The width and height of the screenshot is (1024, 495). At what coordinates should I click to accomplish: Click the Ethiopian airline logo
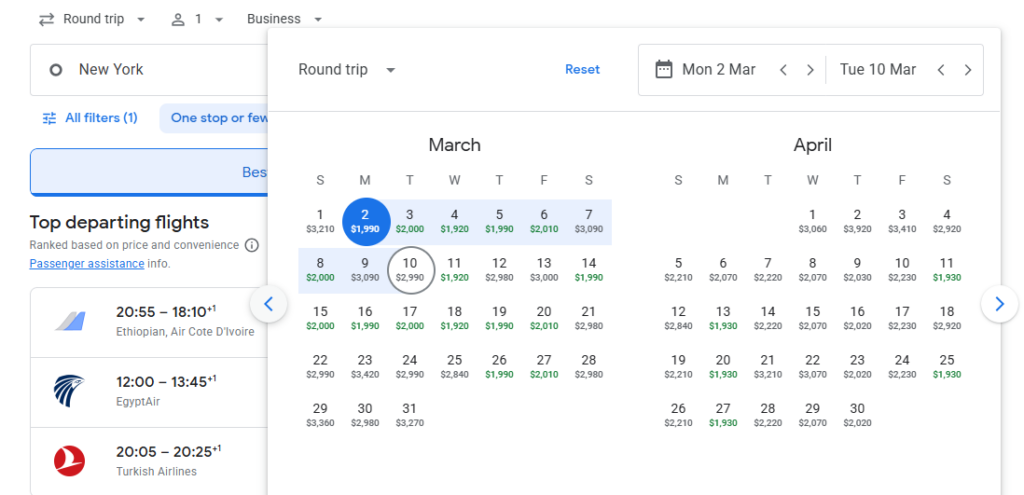pos(69,322)
